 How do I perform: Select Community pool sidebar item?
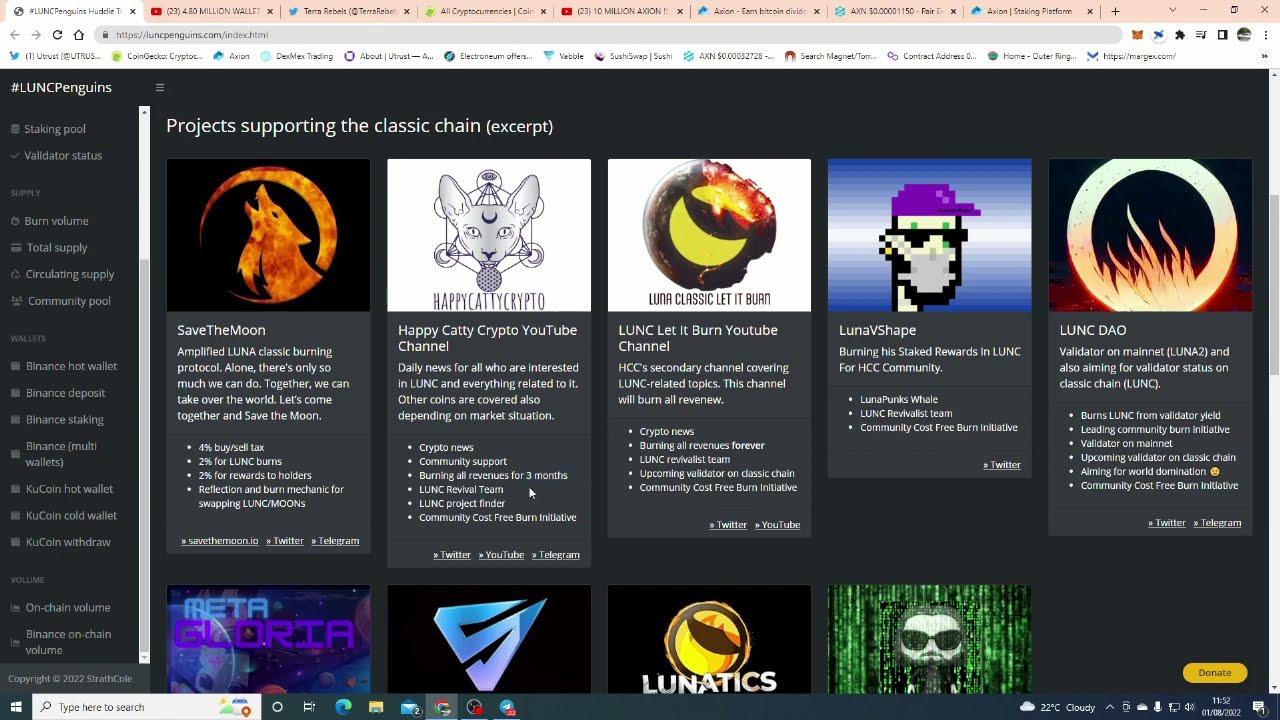(68, 301)
